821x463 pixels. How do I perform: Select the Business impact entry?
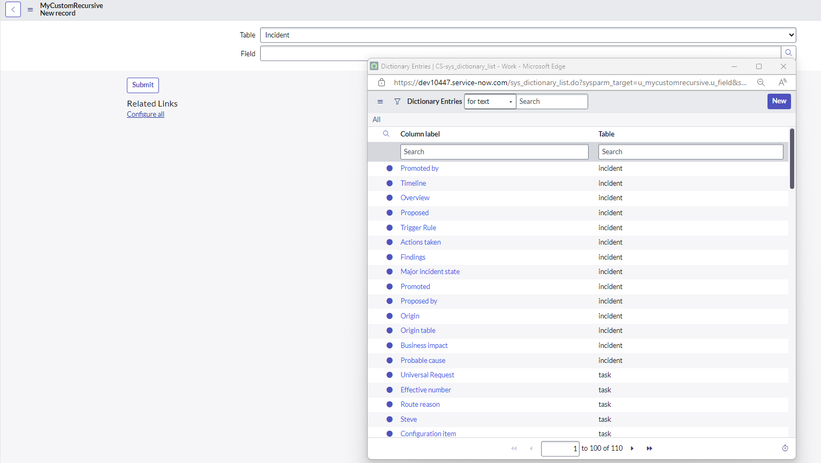point(424,345)
